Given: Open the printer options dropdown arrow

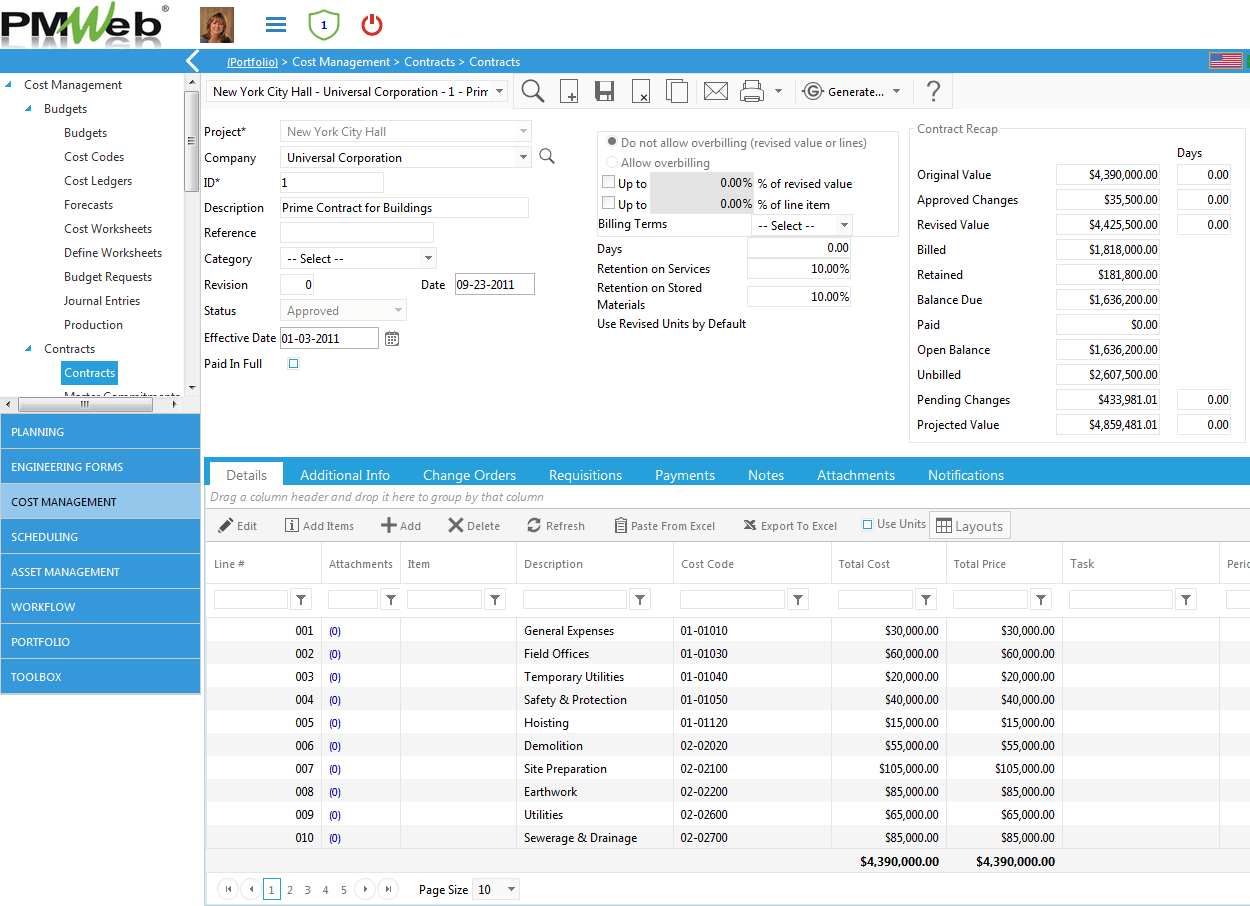Looking at the screenshot, I should click(x=778, y=91).
